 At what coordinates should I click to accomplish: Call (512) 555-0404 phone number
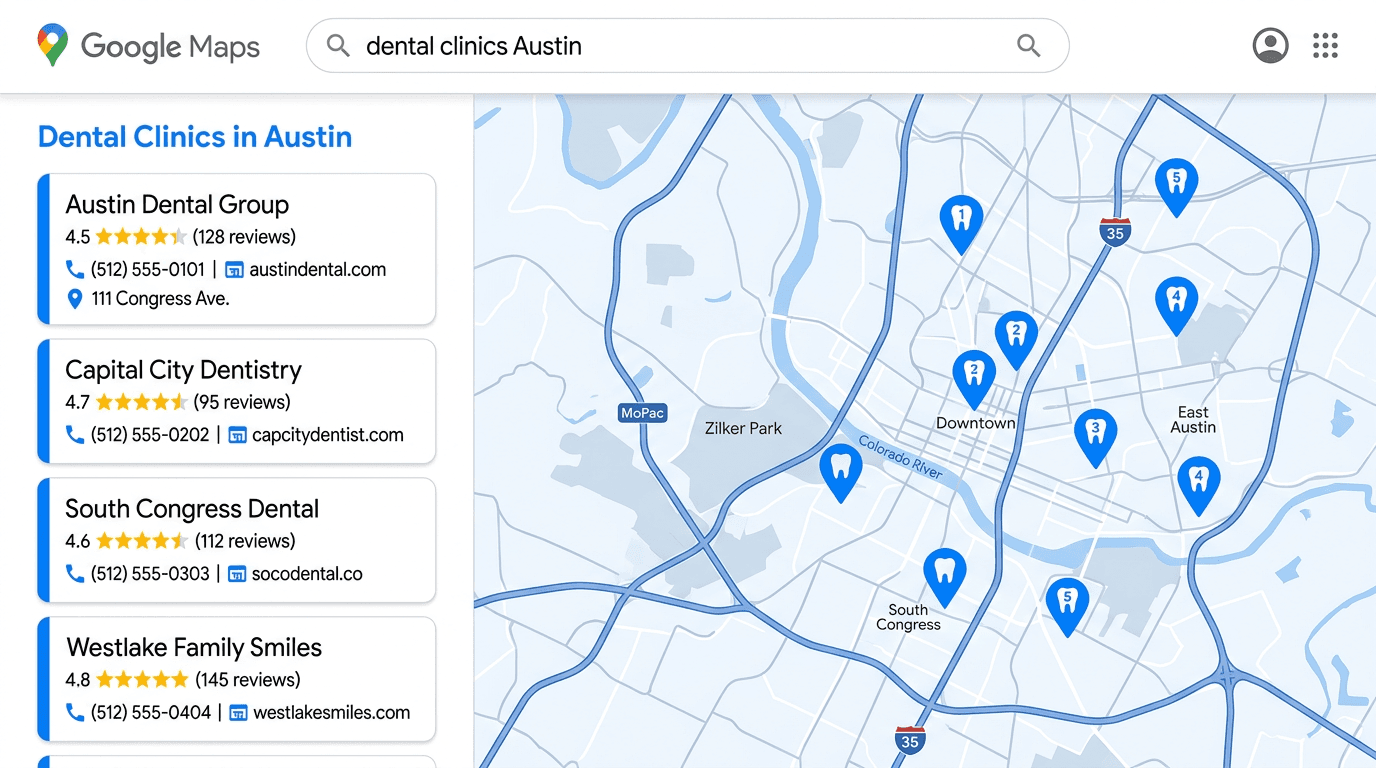tap(151, 714)
